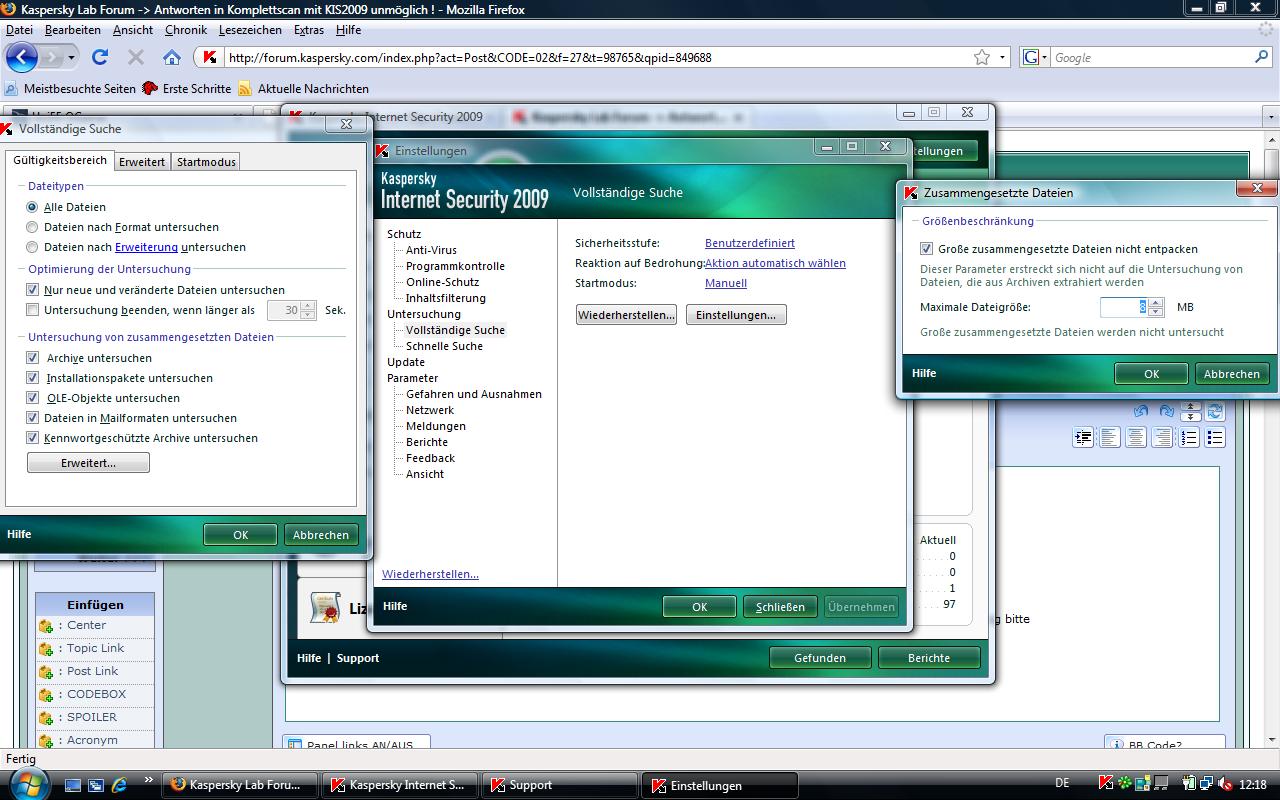Decrease Maximale Dateigröße with down arrow
The image size is (1280, 800).
pos(1157,312)
